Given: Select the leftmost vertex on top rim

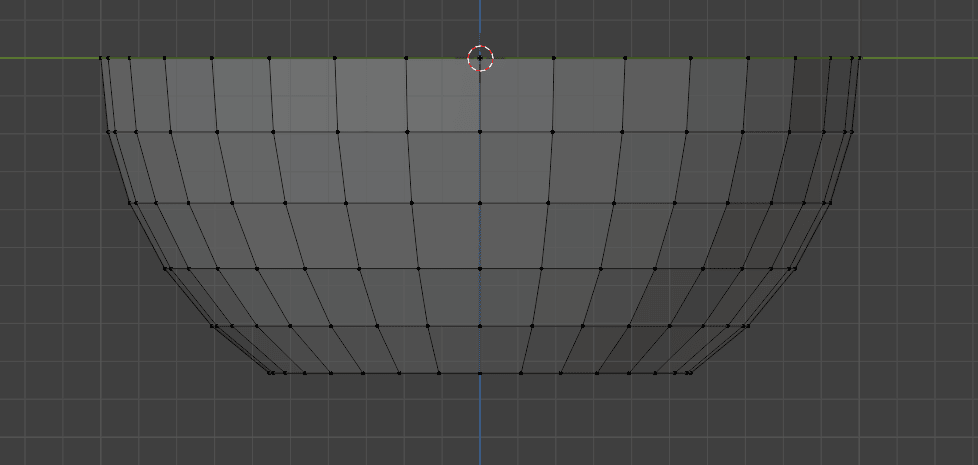Looking at the screenshot, I should [x=101, y=58].
